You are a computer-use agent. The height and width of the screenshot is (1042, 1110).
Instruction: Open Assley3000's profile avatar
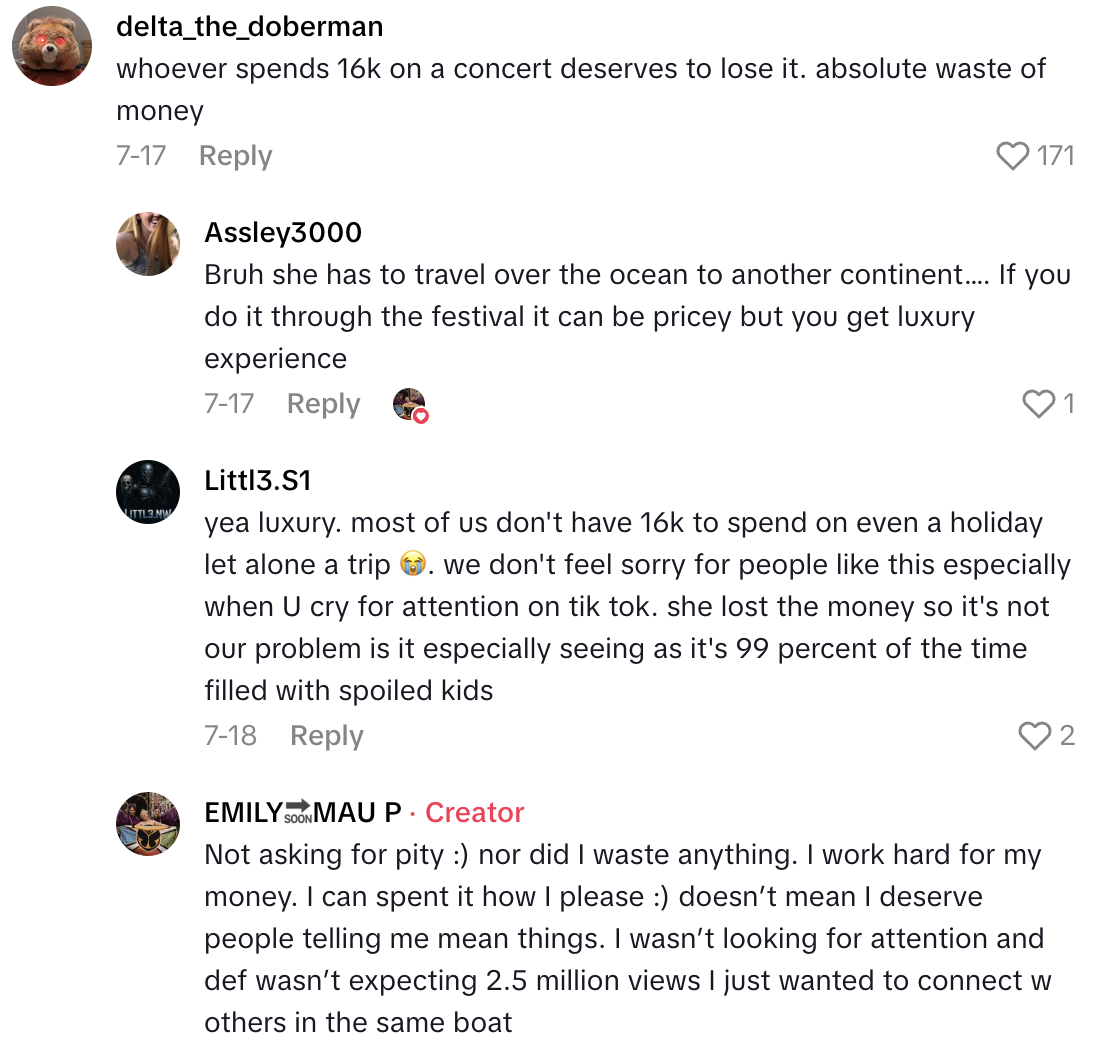coord(148,244)
